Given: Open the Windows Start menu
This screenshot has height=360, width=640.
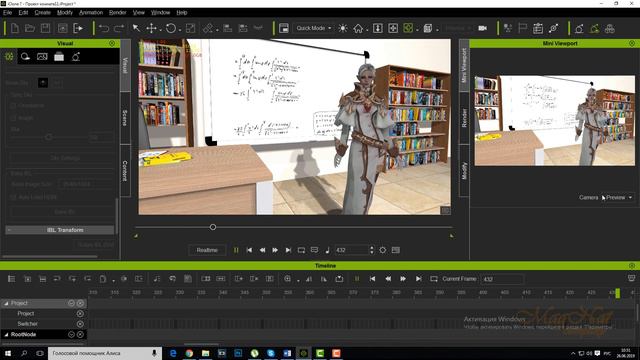Looking at the screenshot, I should coord(8,353).
